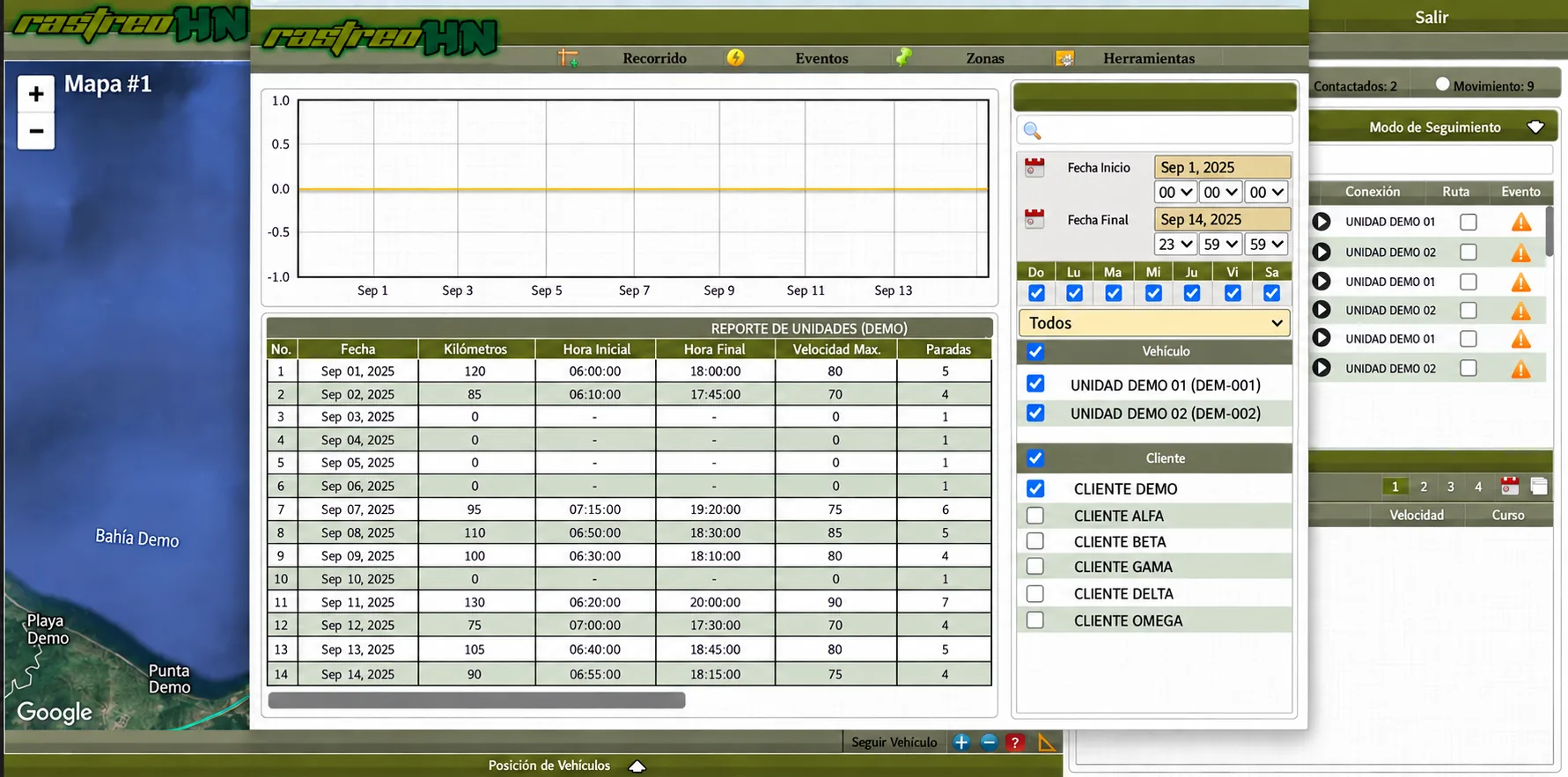This screenshot has height=777, width=1568.
Task: Click the Eventos lightning icon
Action: [735, 58]
